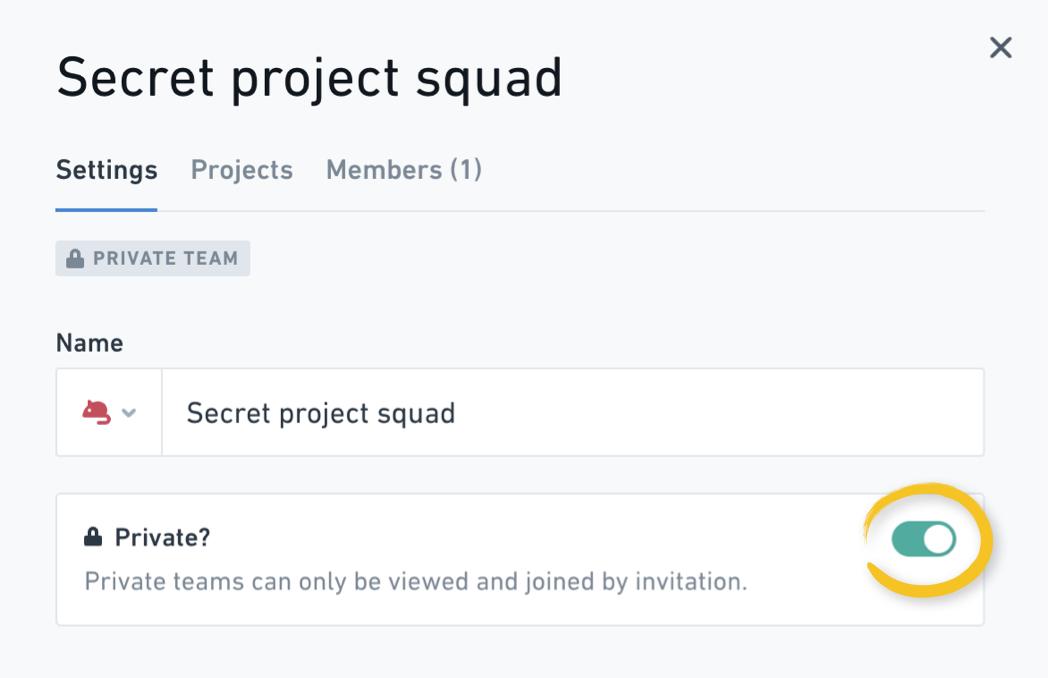
Task: Open the team icon picker box
Action: pyautogui.click(x=110, y=412)
